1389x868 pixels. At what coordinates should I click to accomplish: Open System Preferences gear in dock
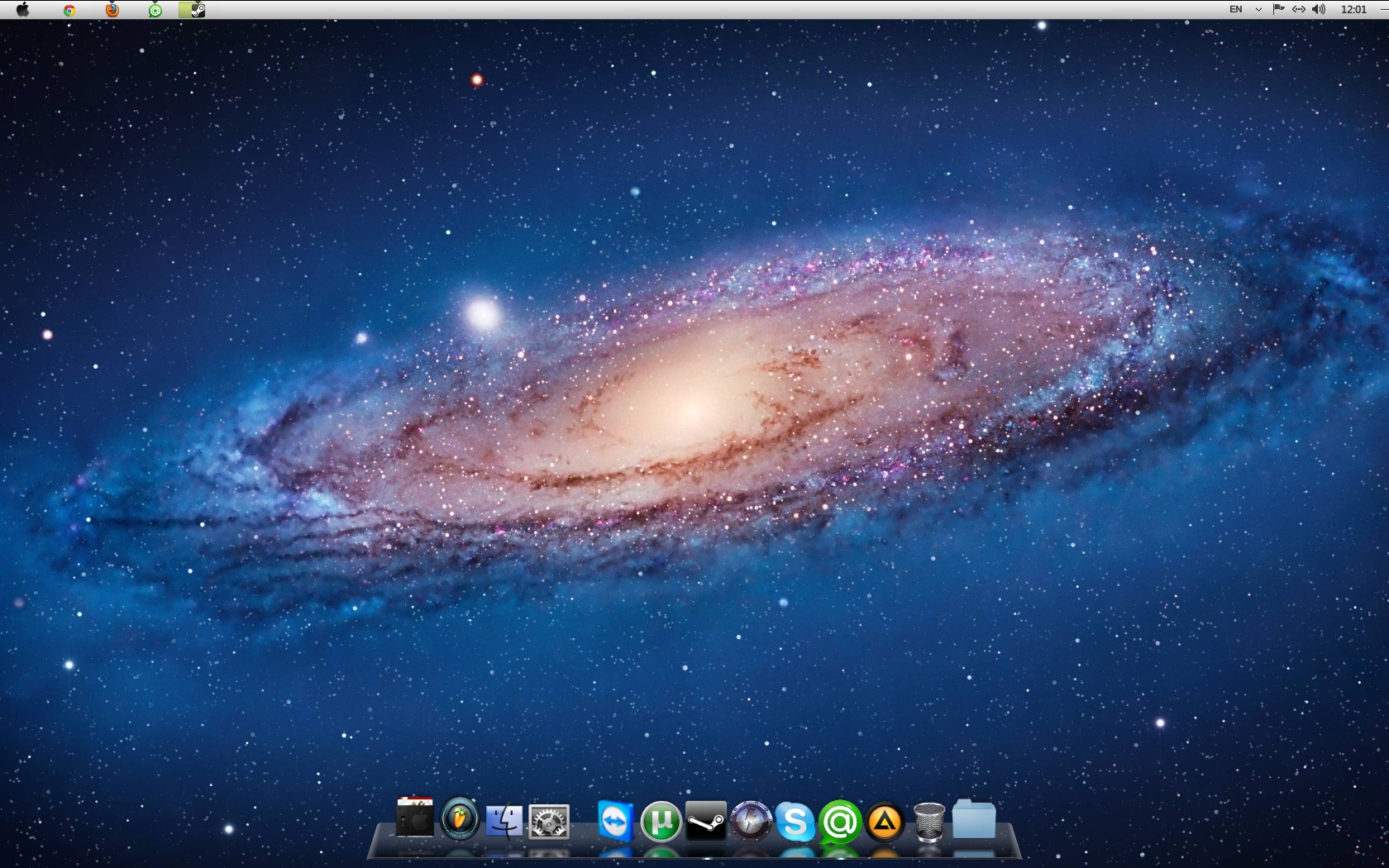pos(549,822)
